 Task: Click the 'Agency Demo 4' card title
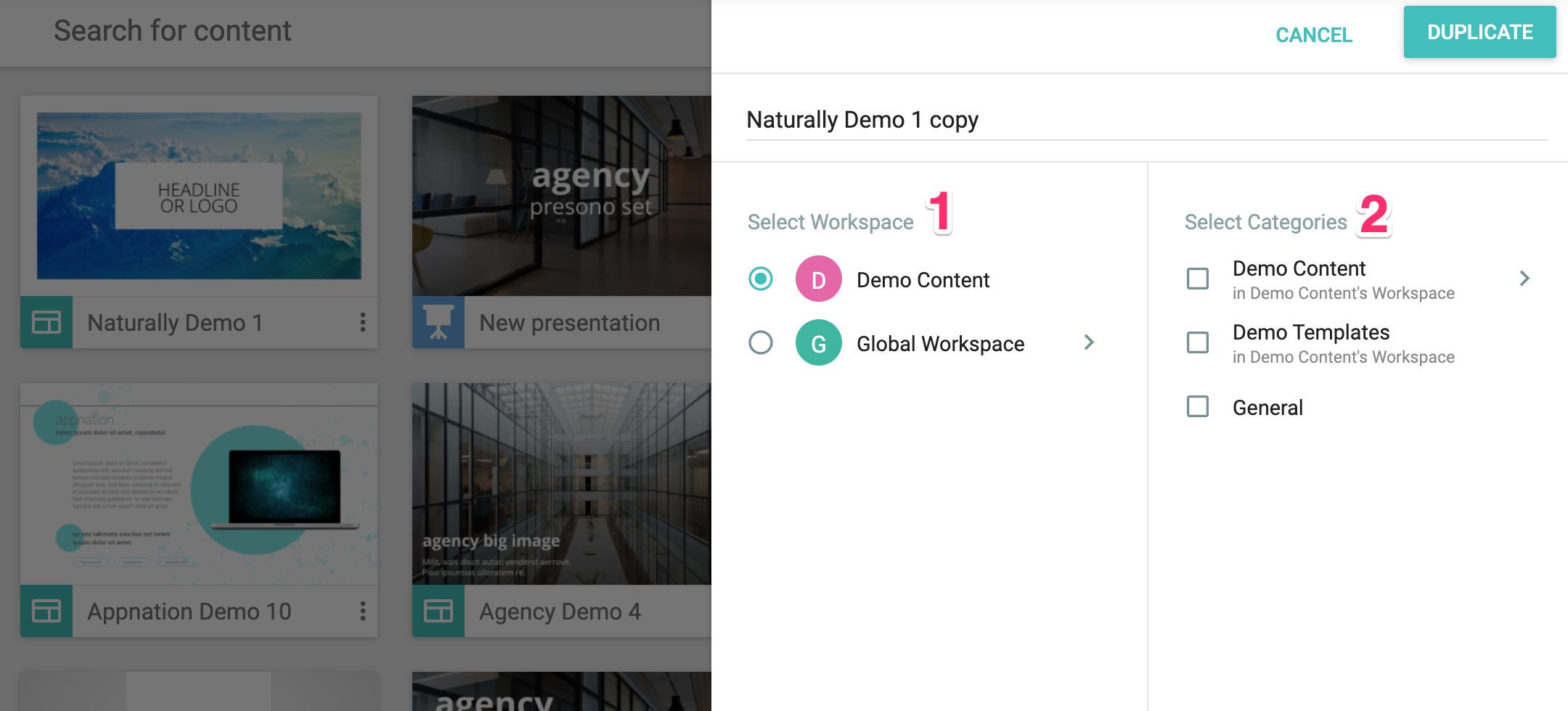(x=560, y=612)
